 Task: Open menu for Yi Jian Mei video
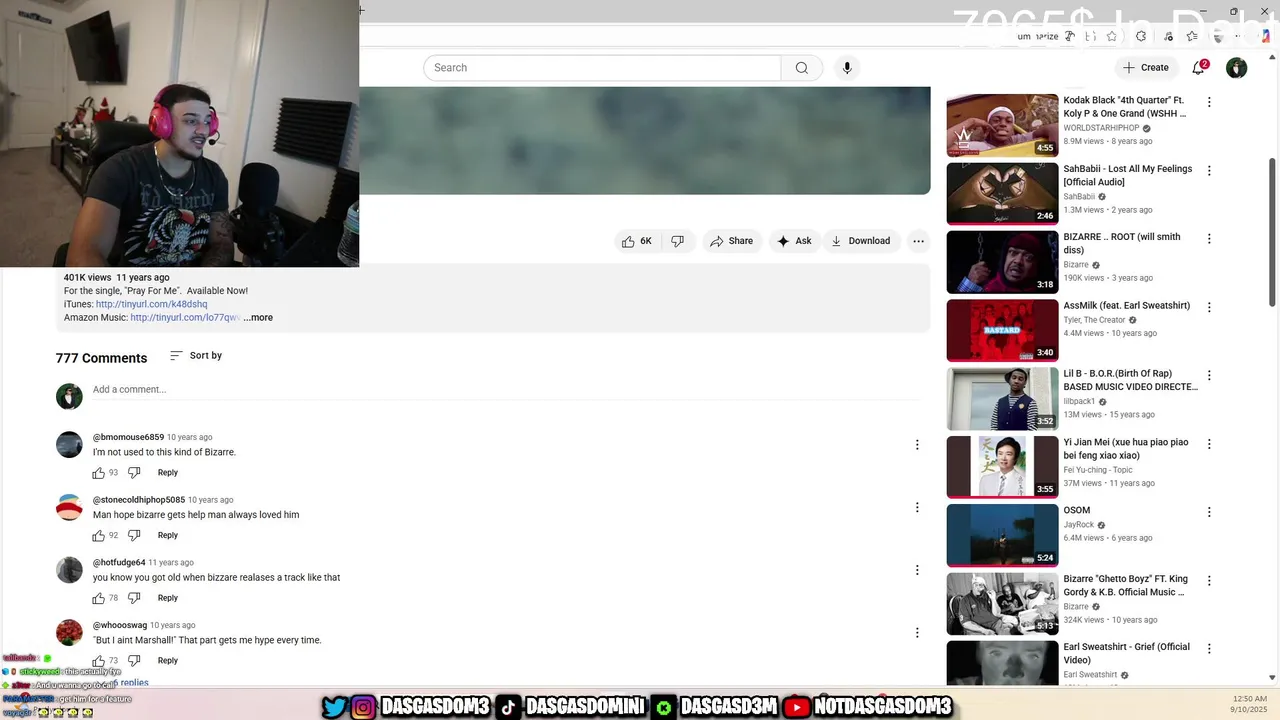(1209, 444)
